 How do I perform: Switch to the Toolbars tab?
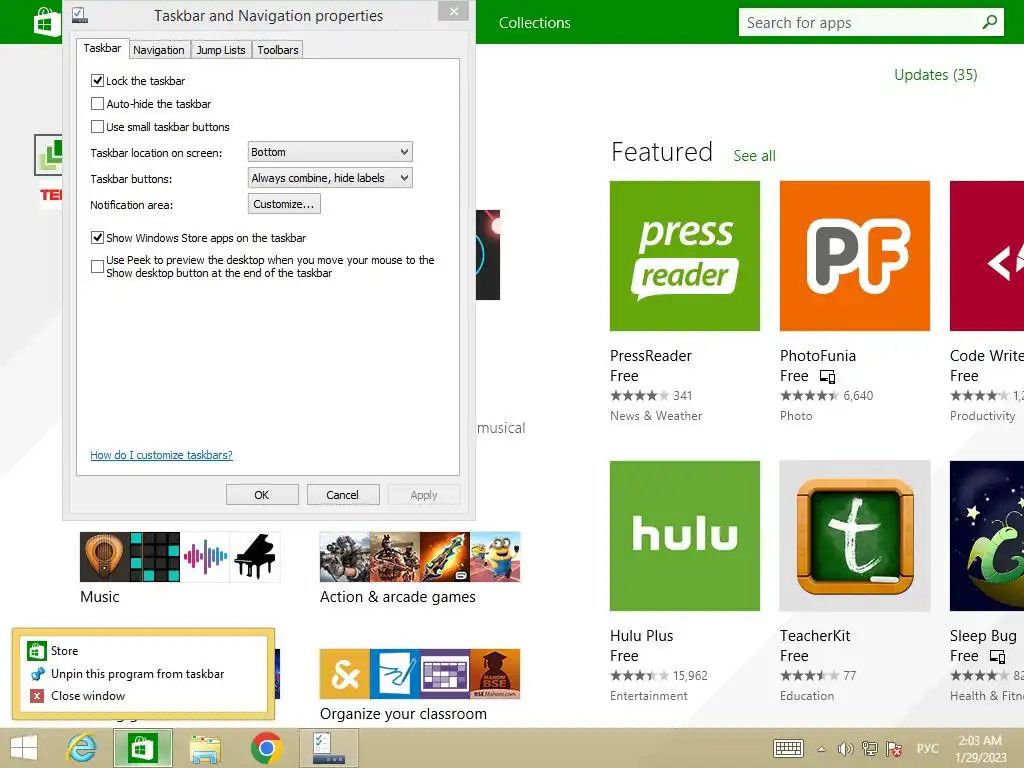[278, 50]
